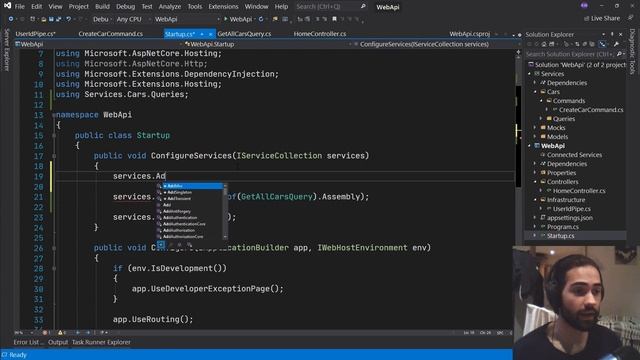The image size is (640, 360).
Task: Click the Live Share button
Action: [x=602, y=18]
